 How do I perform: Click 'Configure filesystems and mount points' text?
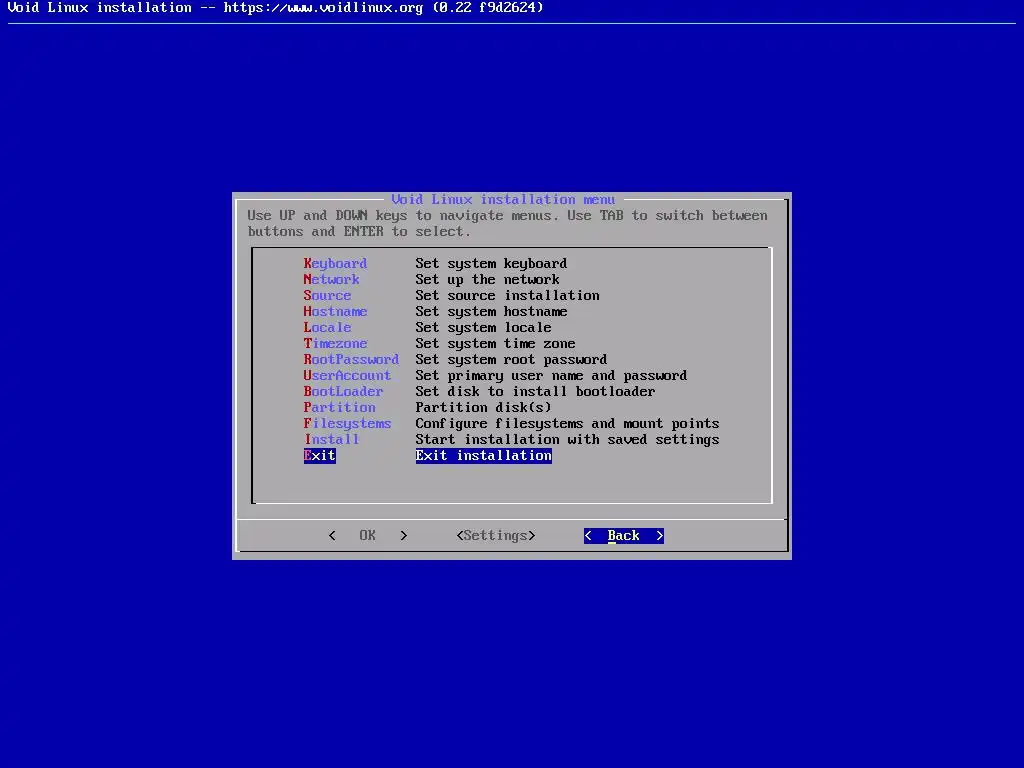(x=568, y=423)
